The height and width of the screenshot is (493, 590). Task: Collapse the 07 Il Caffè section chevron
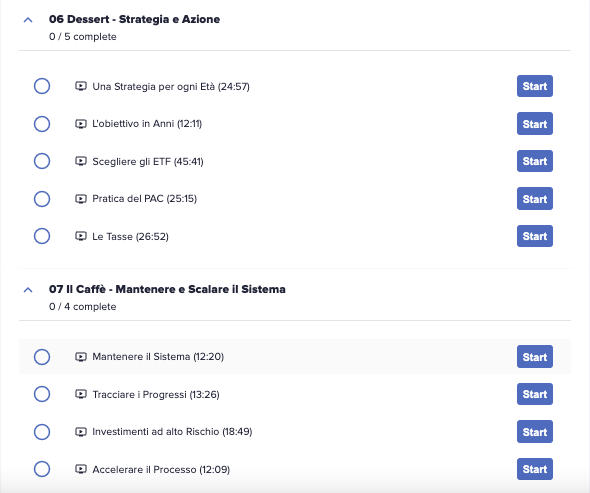click(28, 290)
